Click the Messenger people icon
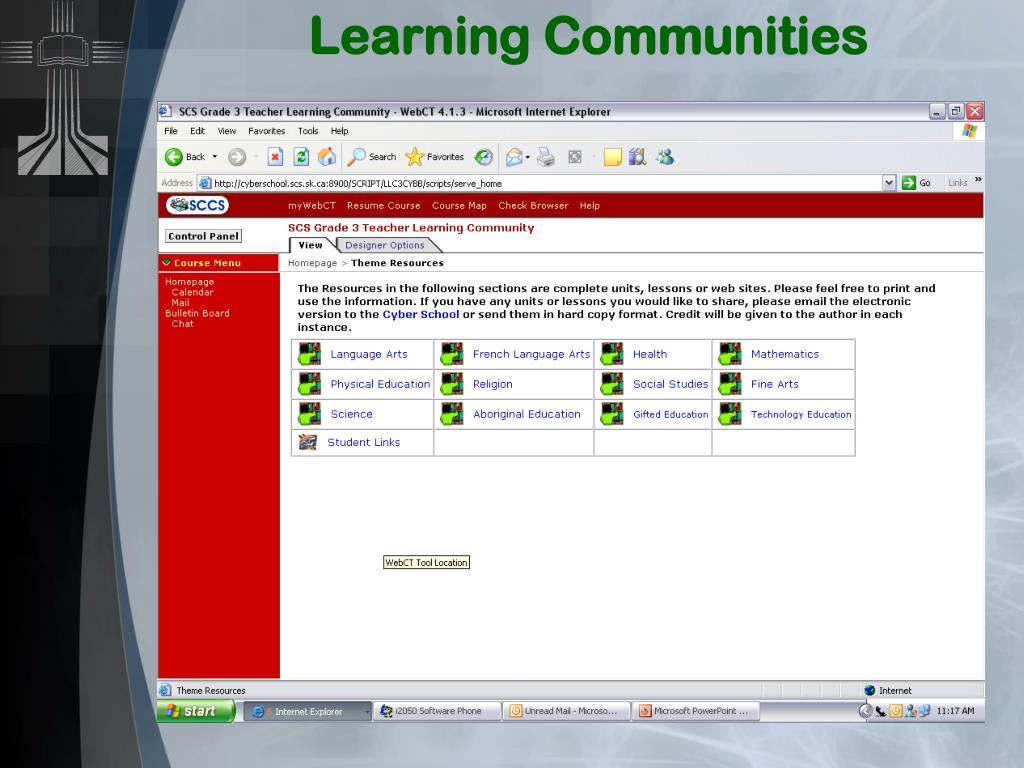 click(x=665, y=157)
